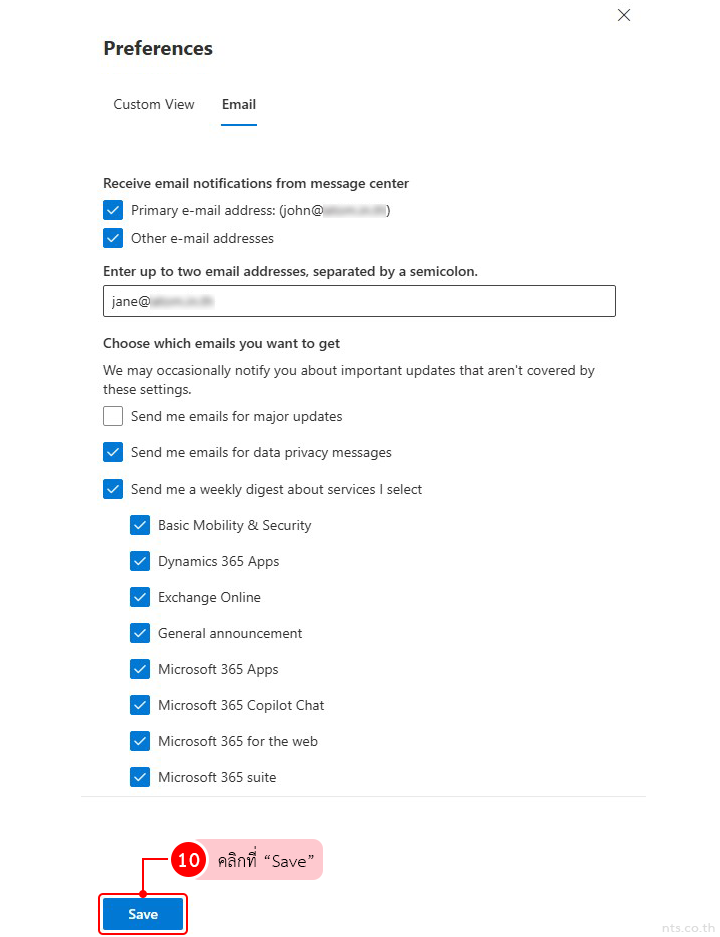Toggle Exchange Online checkbox
Screen dimensions: 720x937
140,597
